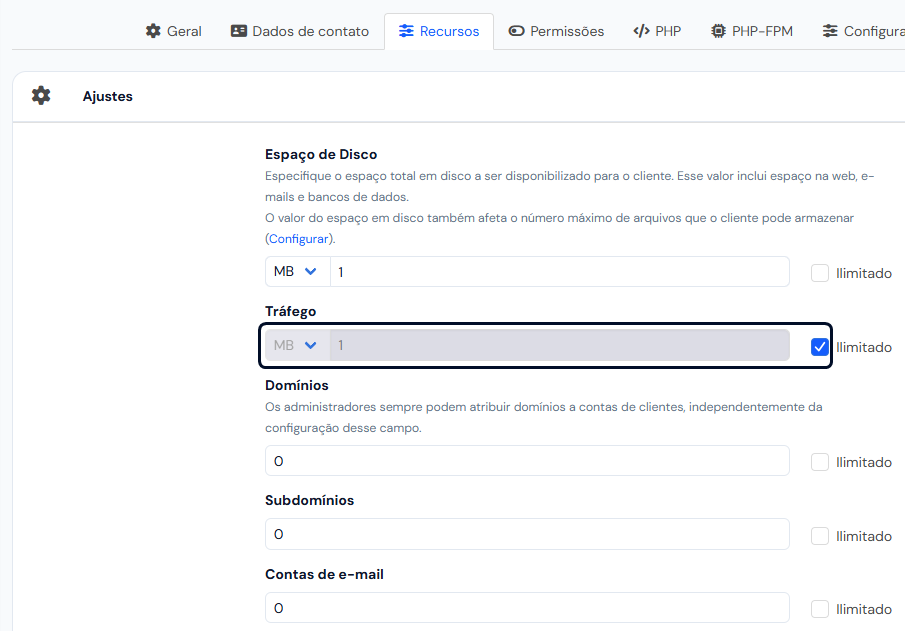
Task: Click the Subdomínios label
Action: [x=309, y=500]
